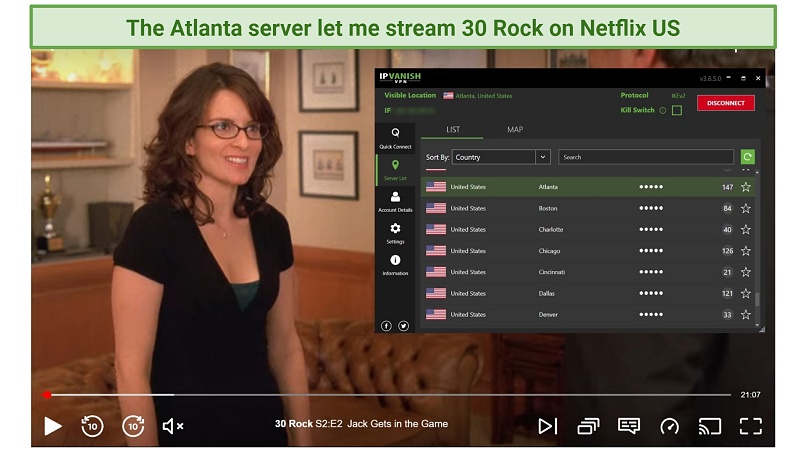The width and height of the screenshot is (806, 453).
Task: Click the 30 Rock episode title
Action: pyautogui.click(x=361, y=424)
